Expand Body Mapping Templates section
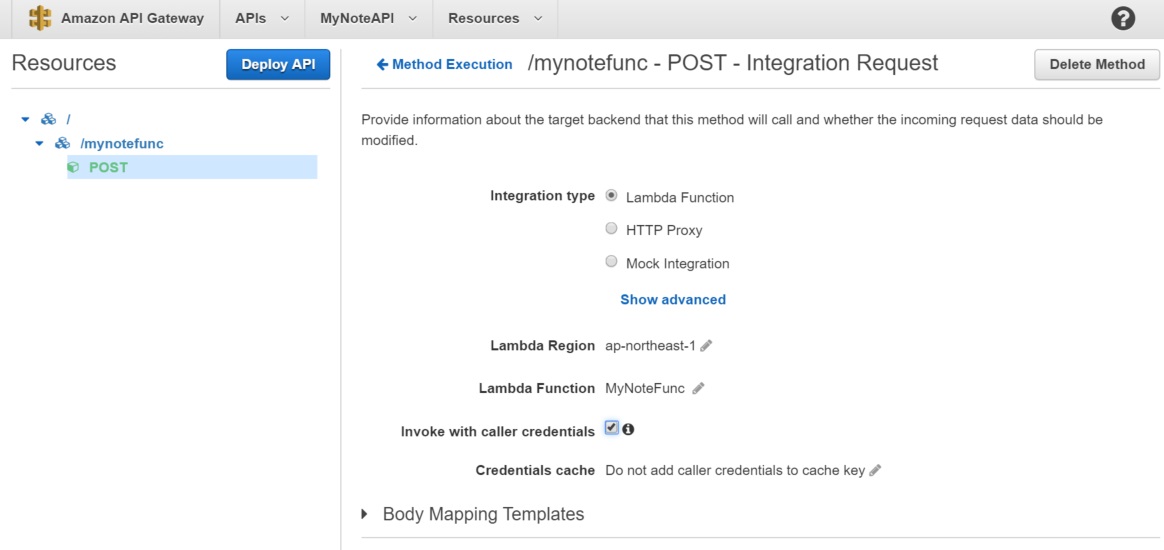Viewport: 1164px width, 550px height. pyautogui.click(x=365, y=514)
